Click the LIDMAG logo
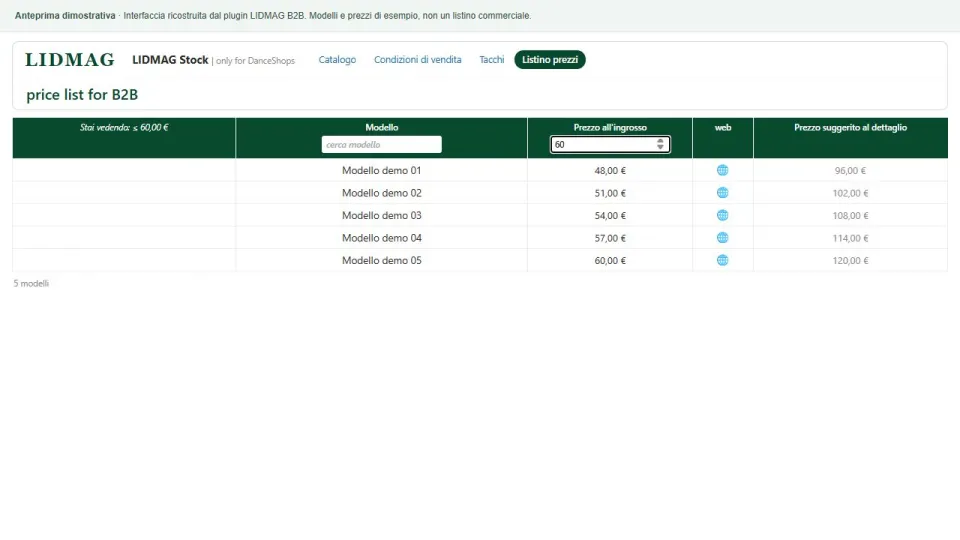960x540 pixels. [70, 60]
